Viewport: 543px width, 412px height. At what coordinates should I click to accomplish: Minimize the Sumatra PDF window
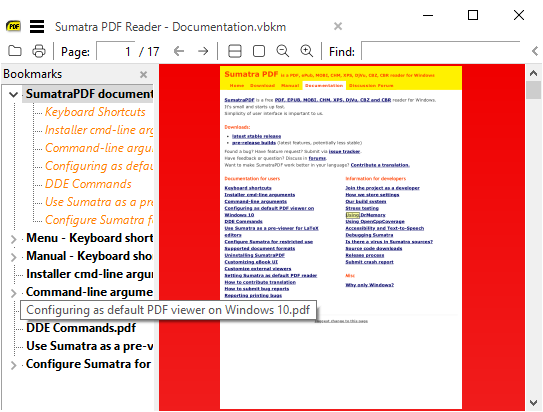click(428, 15)
